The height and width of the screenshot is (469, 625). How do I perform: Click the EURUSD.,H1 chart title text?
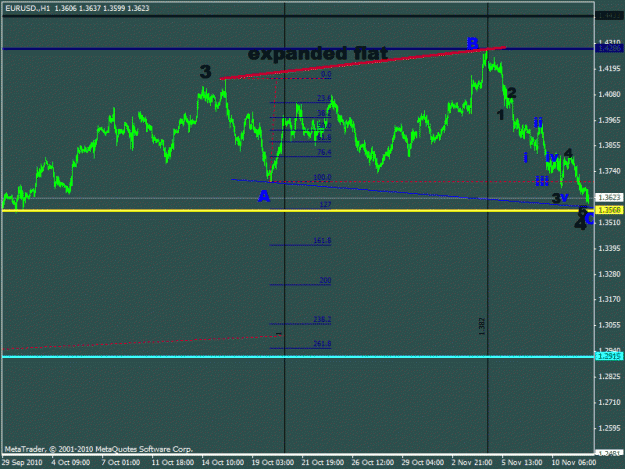pyautogui.click(x=77, y=8)
